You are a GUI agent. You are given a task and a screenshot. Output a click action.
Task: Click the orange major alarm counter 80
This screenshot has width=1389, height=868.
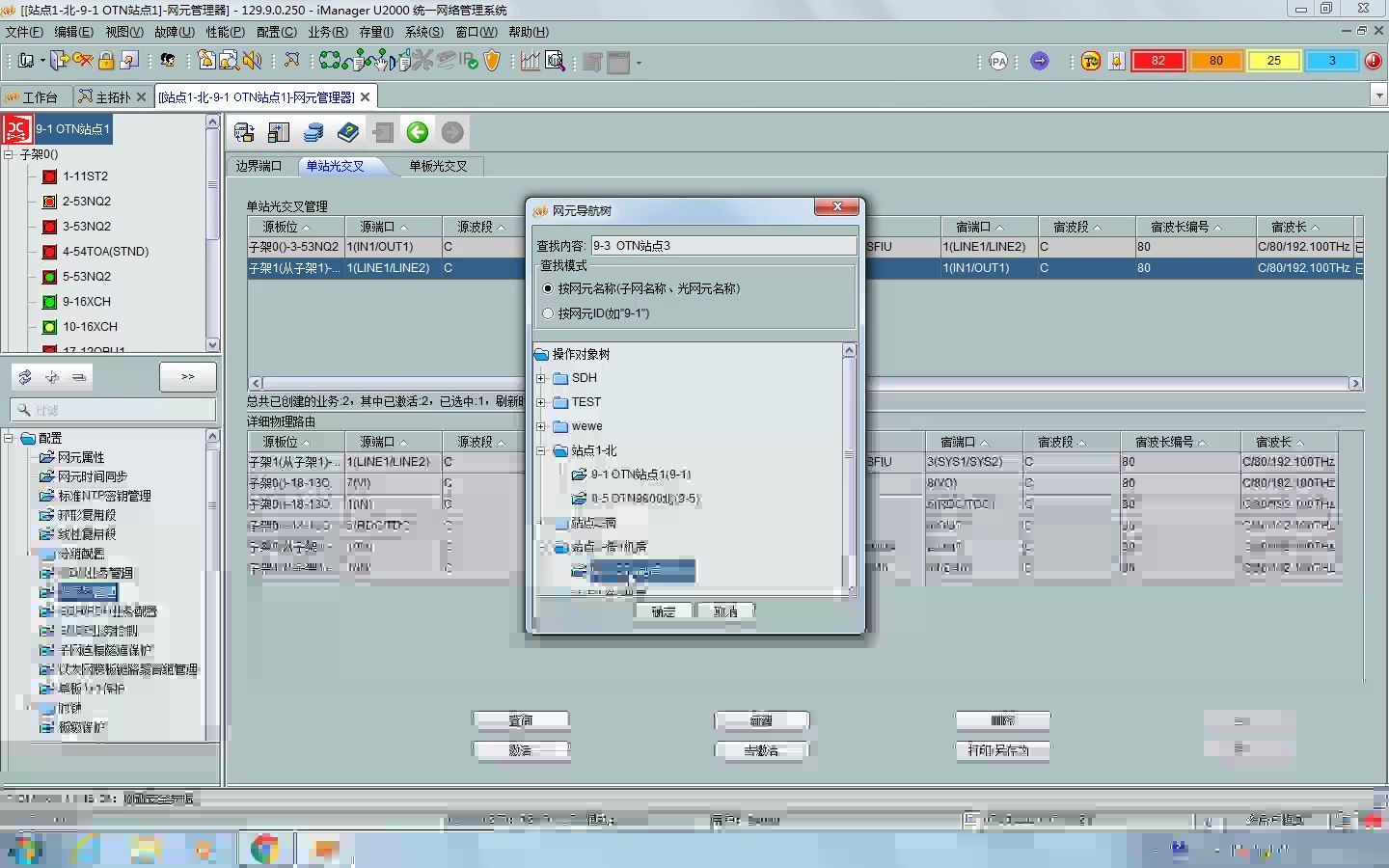1215,61
